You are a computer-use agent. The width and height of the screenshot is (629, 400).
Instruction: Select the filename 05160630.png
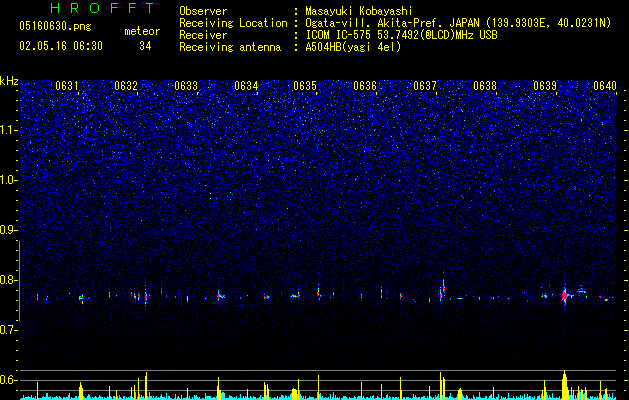pyautogui.click(x=55, y=26)
